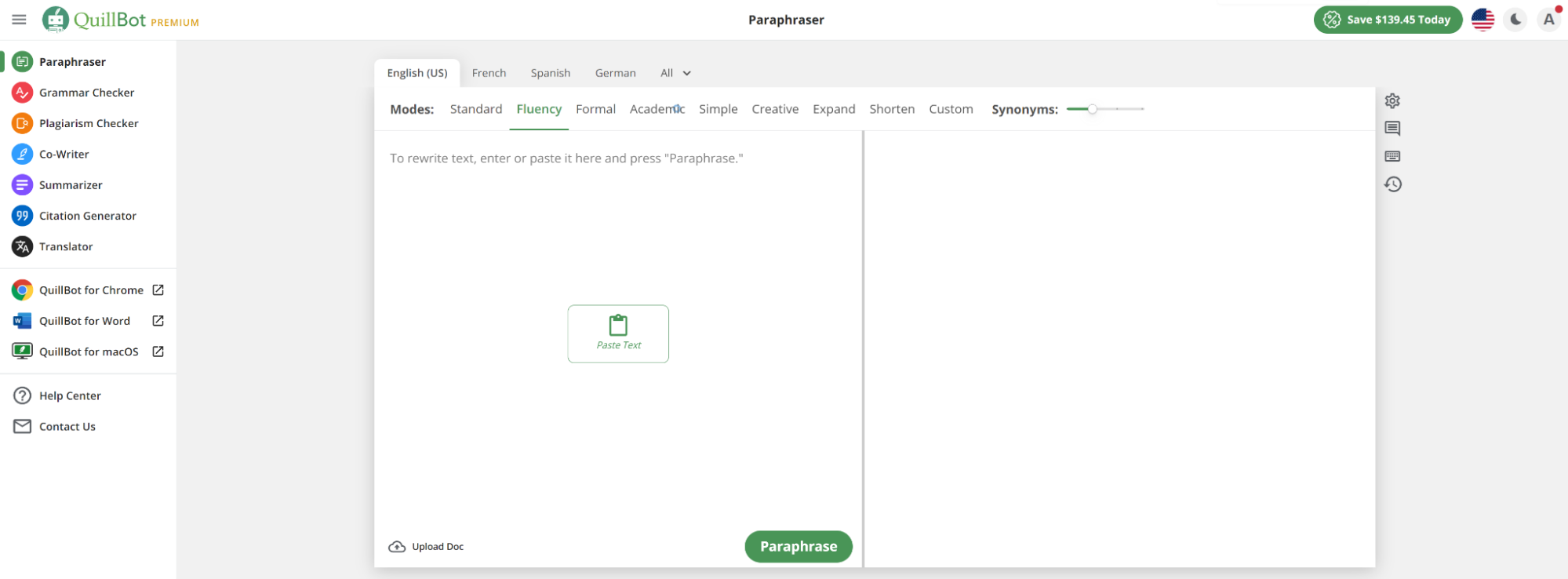Viewport: 1568px width, 579px height.
Task: Click the Paraphraser sidebar icon
Action: [22, 61]
